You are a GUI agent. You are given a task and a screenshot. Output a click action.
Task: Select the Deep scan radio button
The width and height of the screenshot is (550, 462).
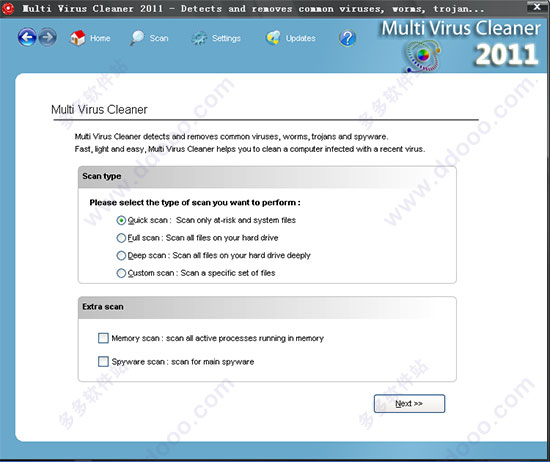click(121, 255)
